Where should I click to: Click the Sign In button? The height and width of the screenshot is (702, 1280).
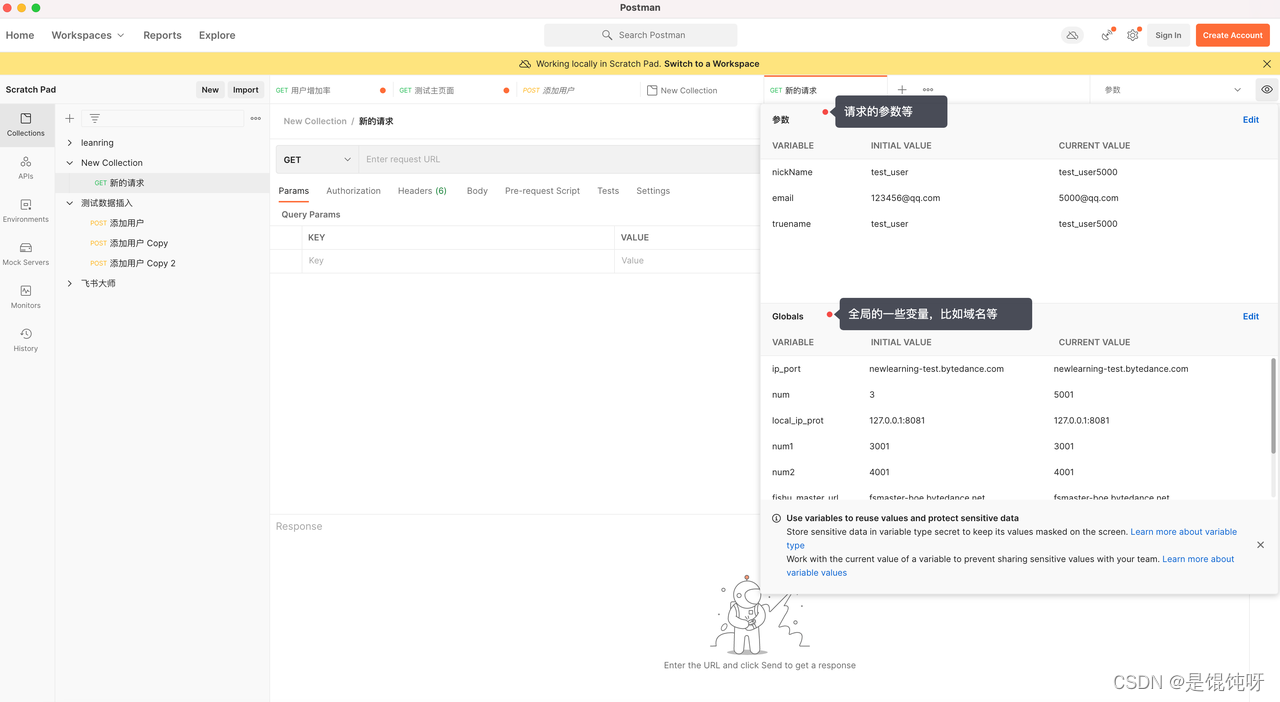click(1168, 35)
